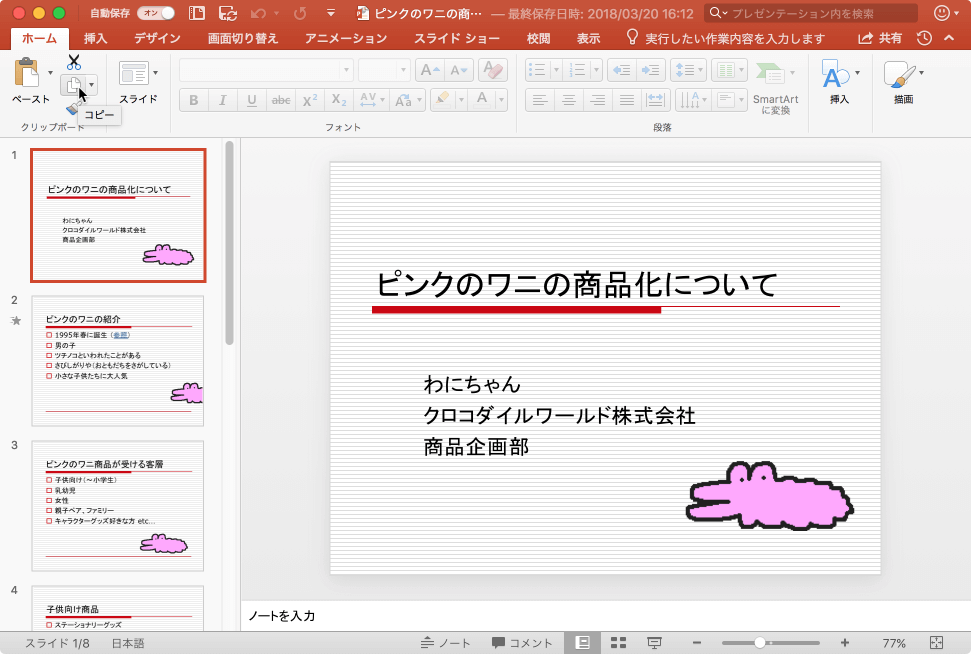Expand the Paste options dropdown arrow
Screen dimensions: 971x654
pyautogui.click(x=51, y=73)
